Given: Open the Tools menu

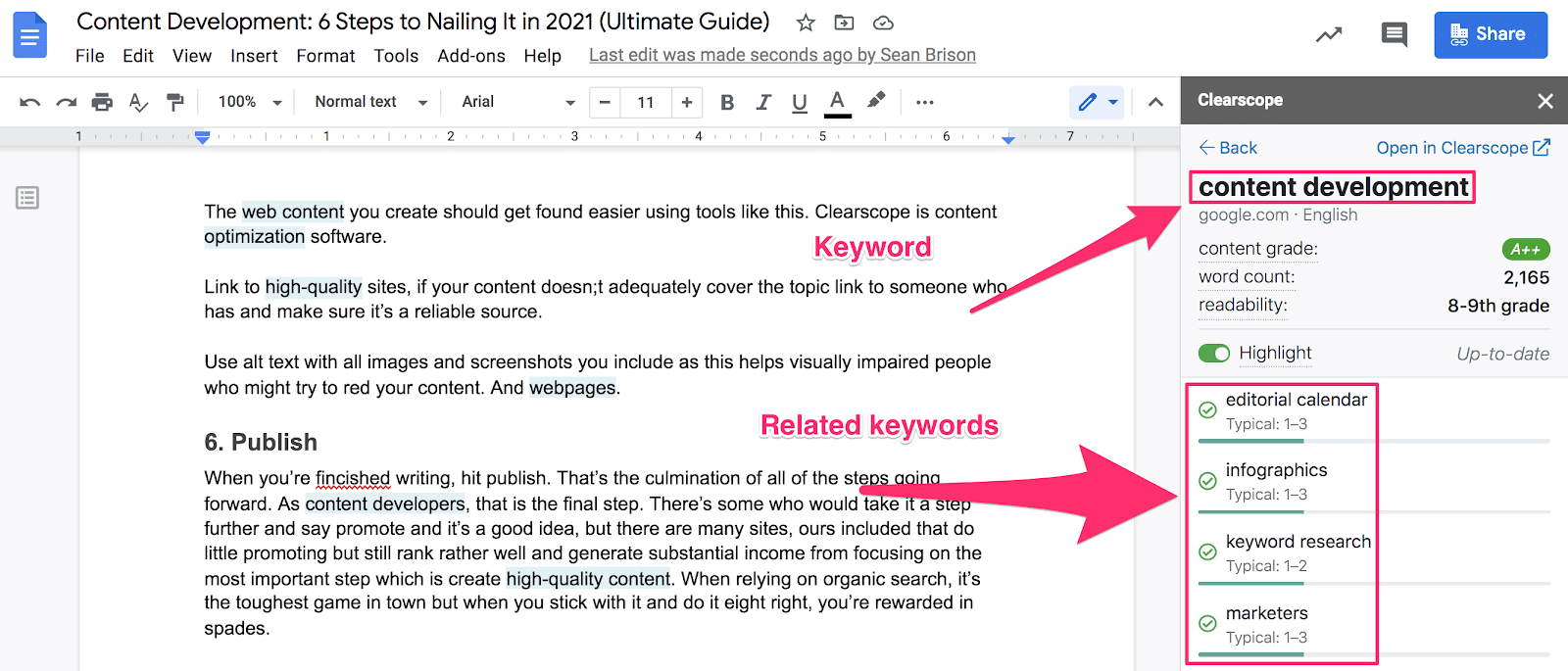Looking at the screenshot, I should (x=397, y=56).
